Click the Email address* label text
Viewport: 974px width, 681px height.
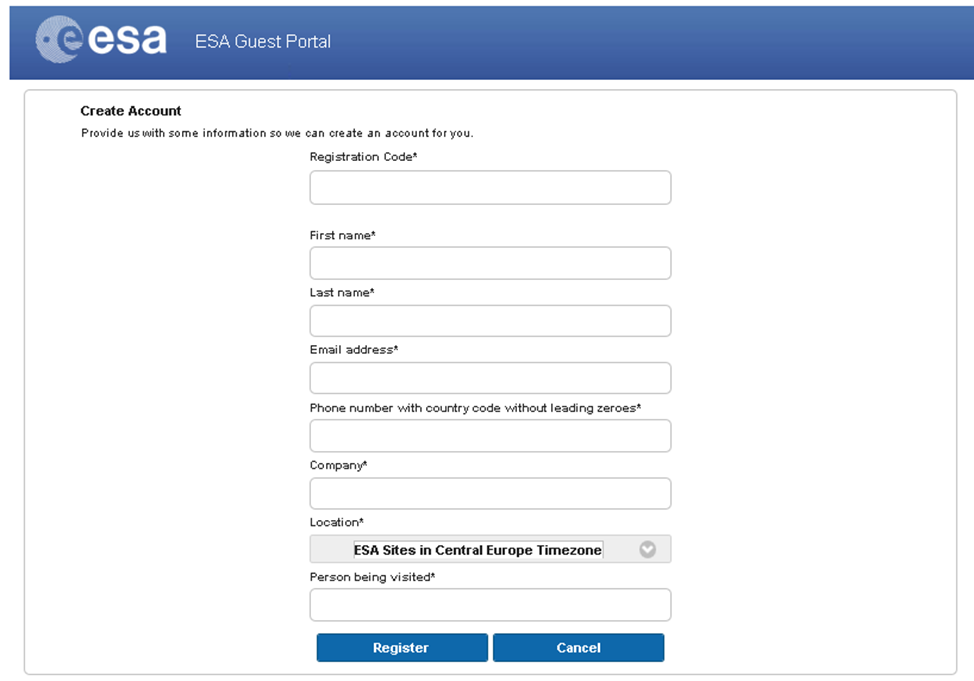pyautogui.click(x=354, y=350)
